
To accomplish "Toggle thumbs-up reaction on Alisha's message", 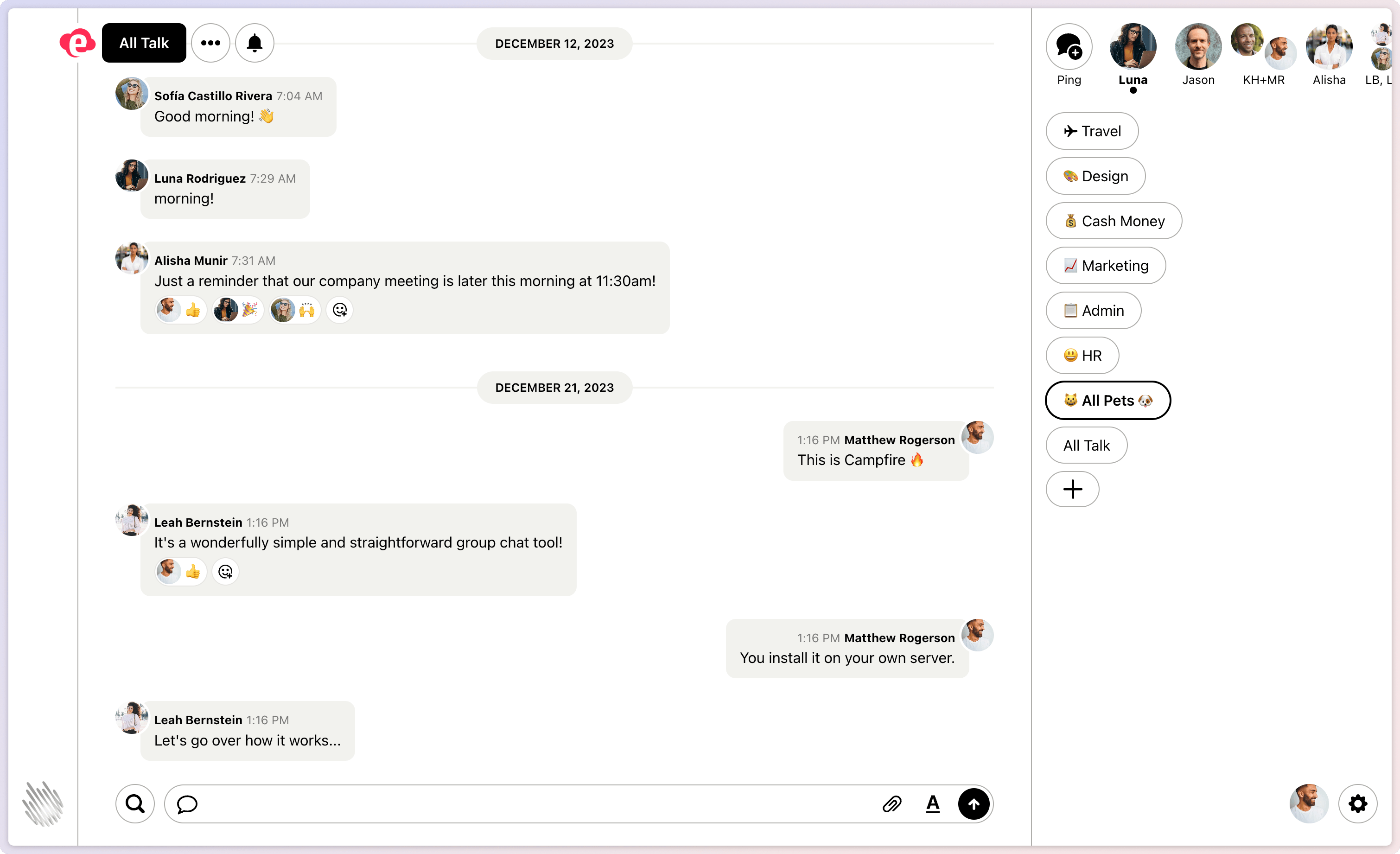I will point(181,310).
